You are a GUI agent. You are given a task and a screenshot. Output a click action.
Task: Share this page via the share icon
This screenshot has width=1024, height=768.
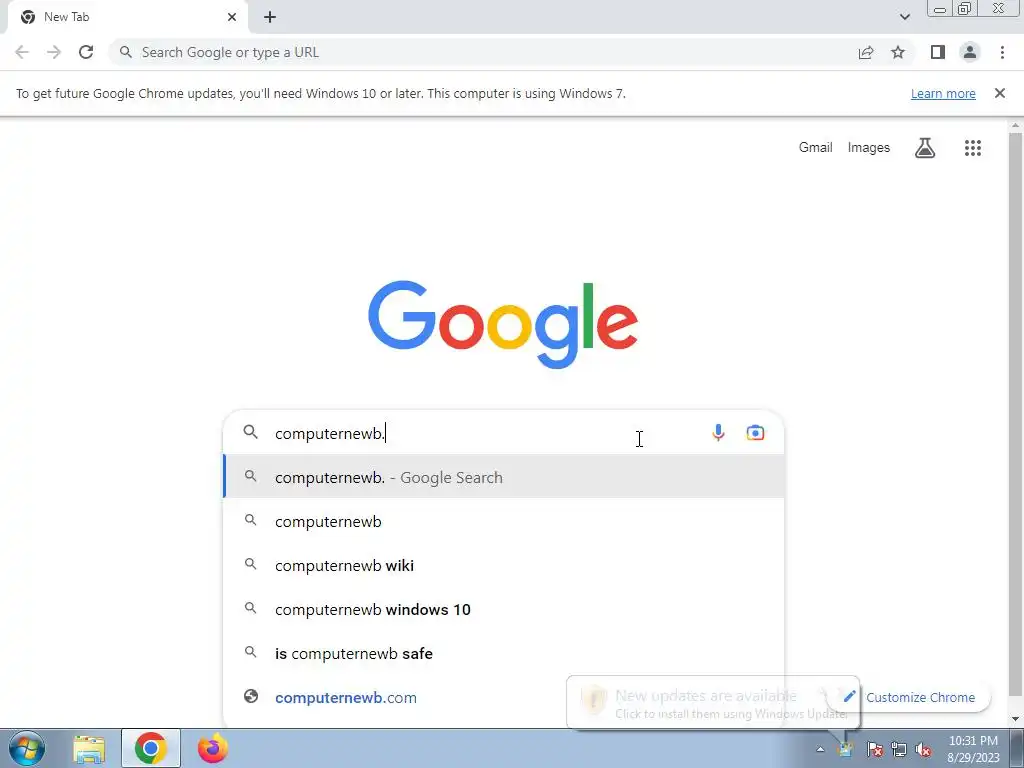tap(866, 52)
